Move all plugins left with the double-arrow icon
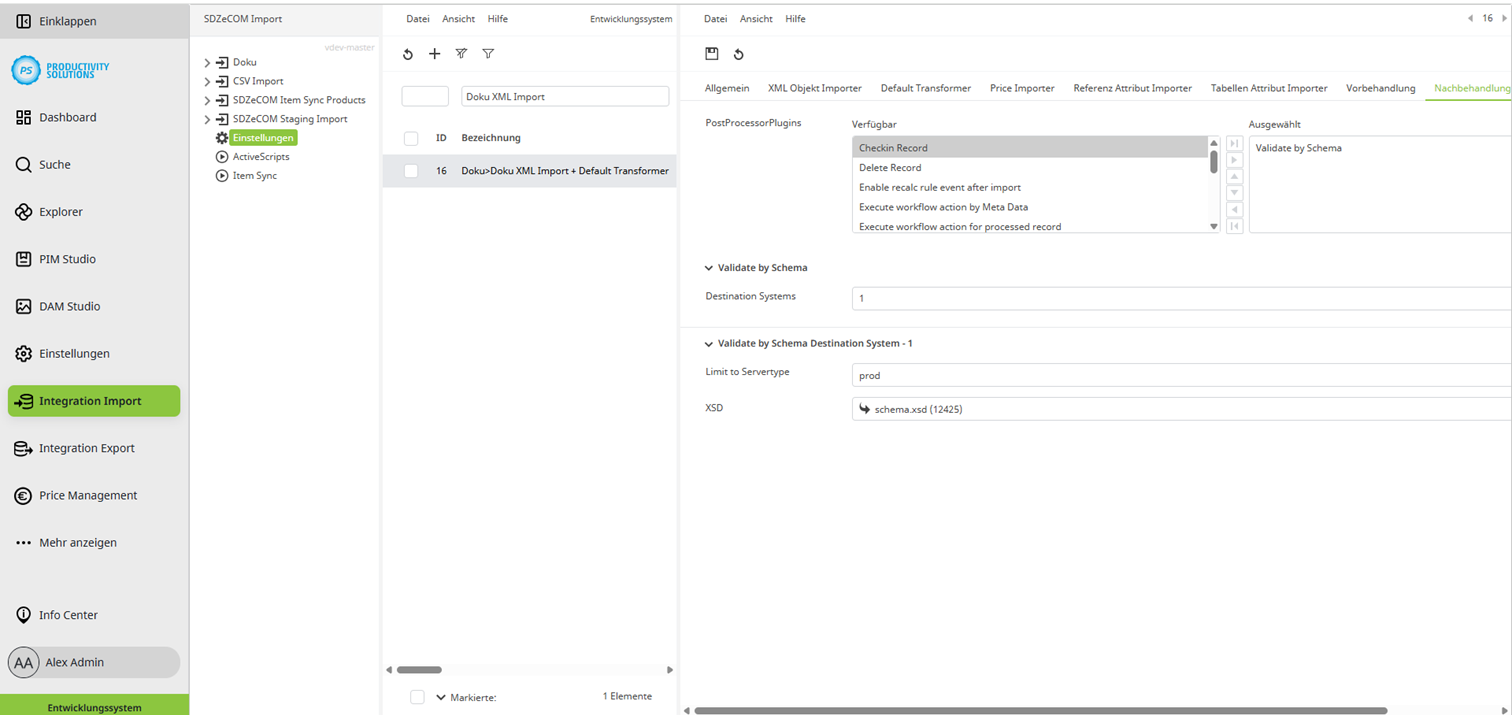 click(x=1234, y=226)
